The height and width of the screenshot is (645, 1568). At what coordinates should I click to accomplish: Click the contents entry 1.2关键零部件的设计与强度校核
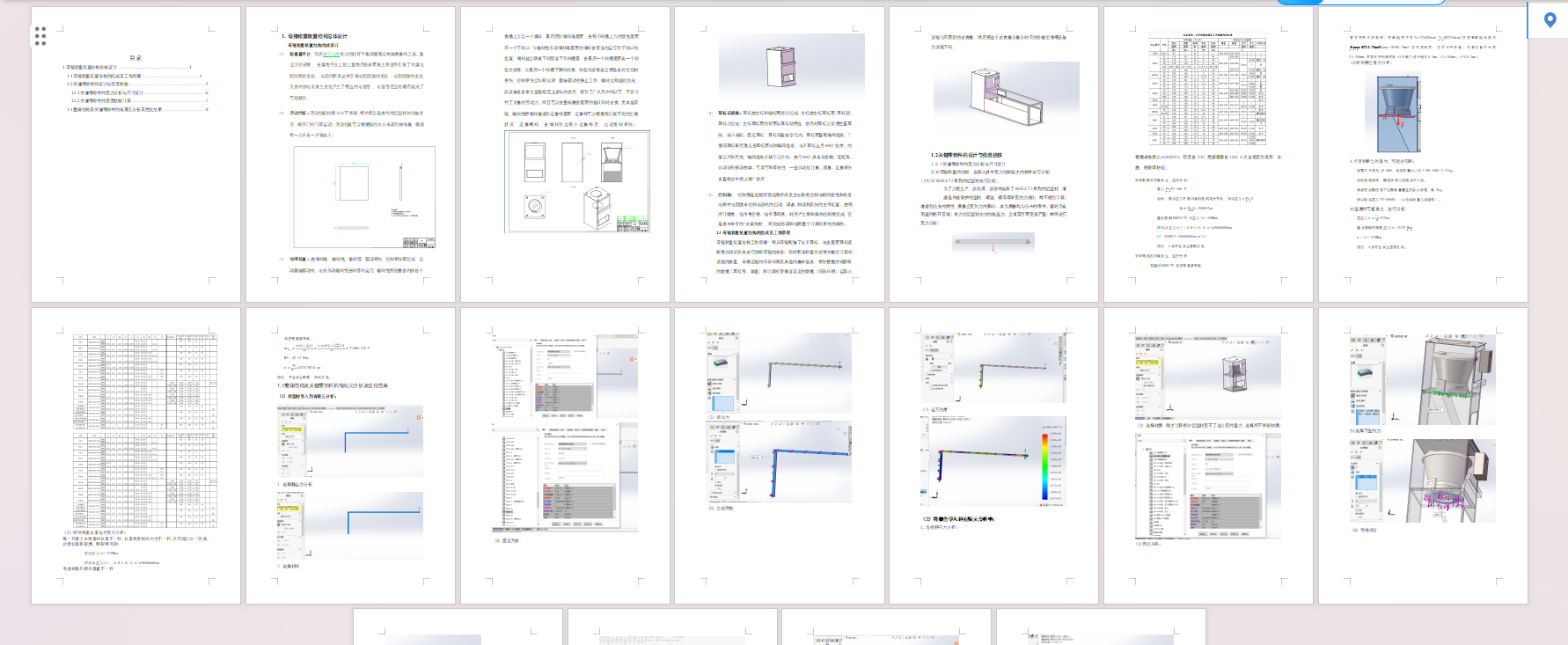[136, 84]
